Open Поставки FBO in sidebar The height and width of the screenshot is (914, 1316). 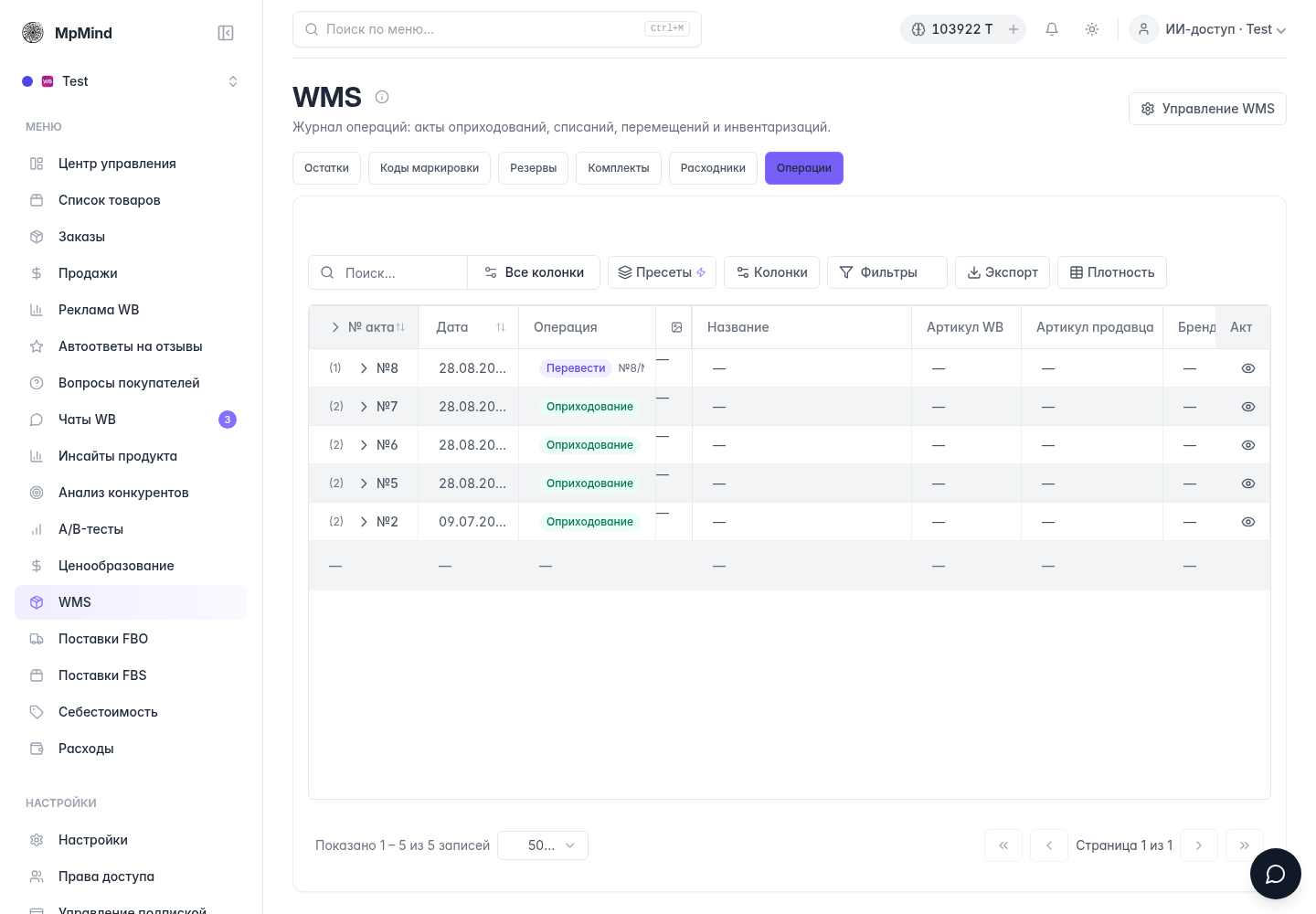(131, 639)
